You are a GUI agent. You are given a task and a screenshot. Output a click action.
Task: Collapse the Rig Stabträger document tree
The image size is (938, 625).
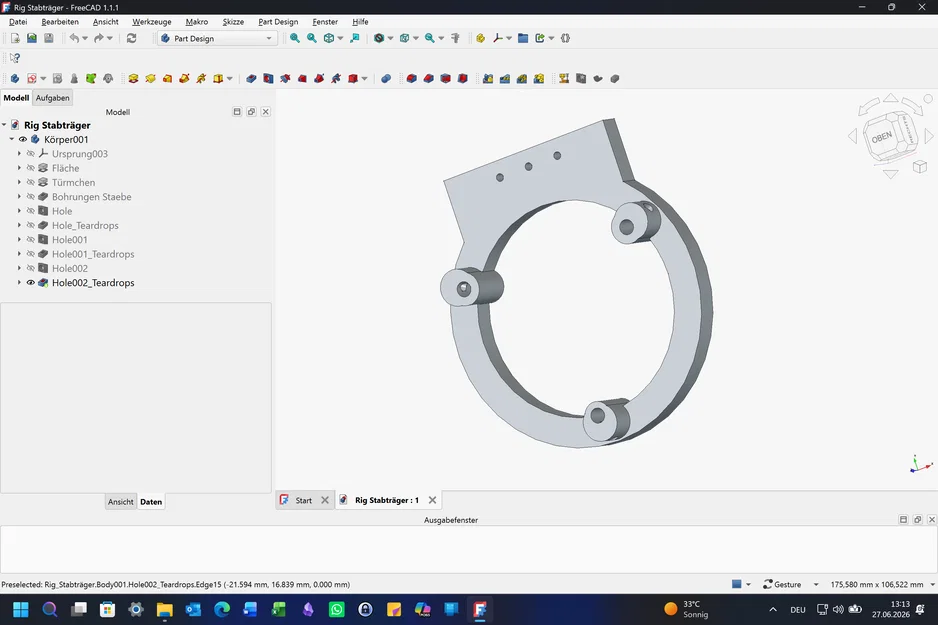click(4, 125)
